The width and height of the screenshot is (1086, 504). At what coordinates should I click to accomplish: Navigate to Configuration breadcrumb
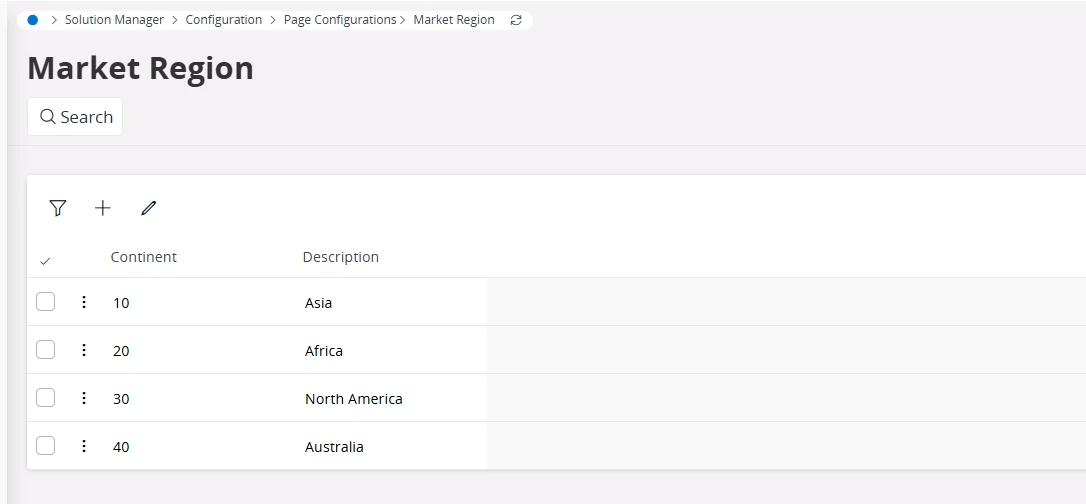pyautogui.click(x=224, y=20)
